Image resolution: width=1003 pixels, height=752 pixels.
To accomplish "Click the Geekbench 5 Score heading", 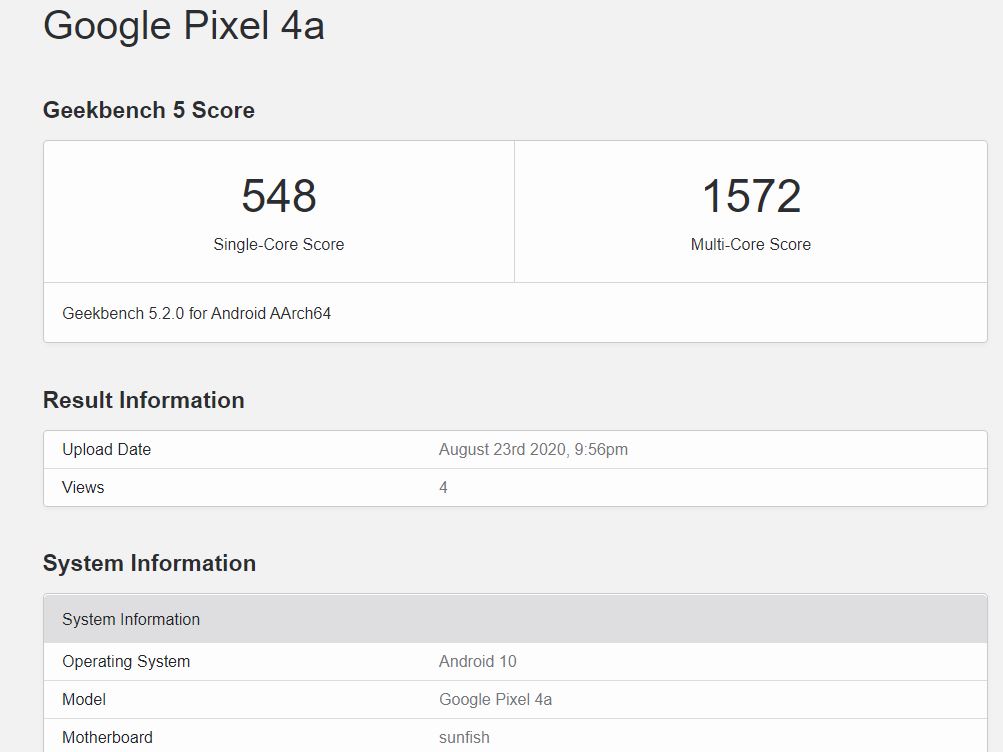I will pyautogui.click(x=148, y=110).
